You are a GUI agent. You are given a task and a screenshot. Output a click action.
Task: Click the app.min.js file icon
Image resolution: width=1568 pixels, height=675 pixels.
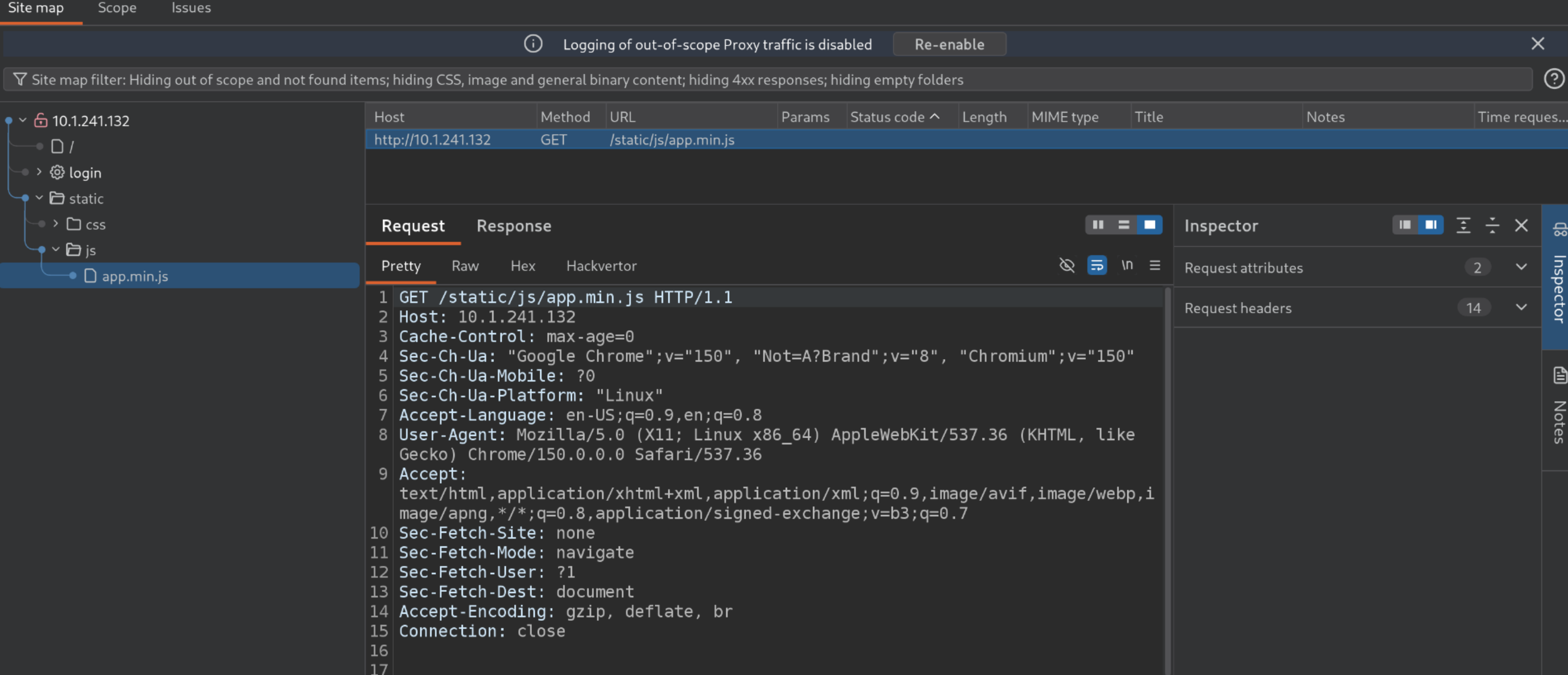click(90, 275)
